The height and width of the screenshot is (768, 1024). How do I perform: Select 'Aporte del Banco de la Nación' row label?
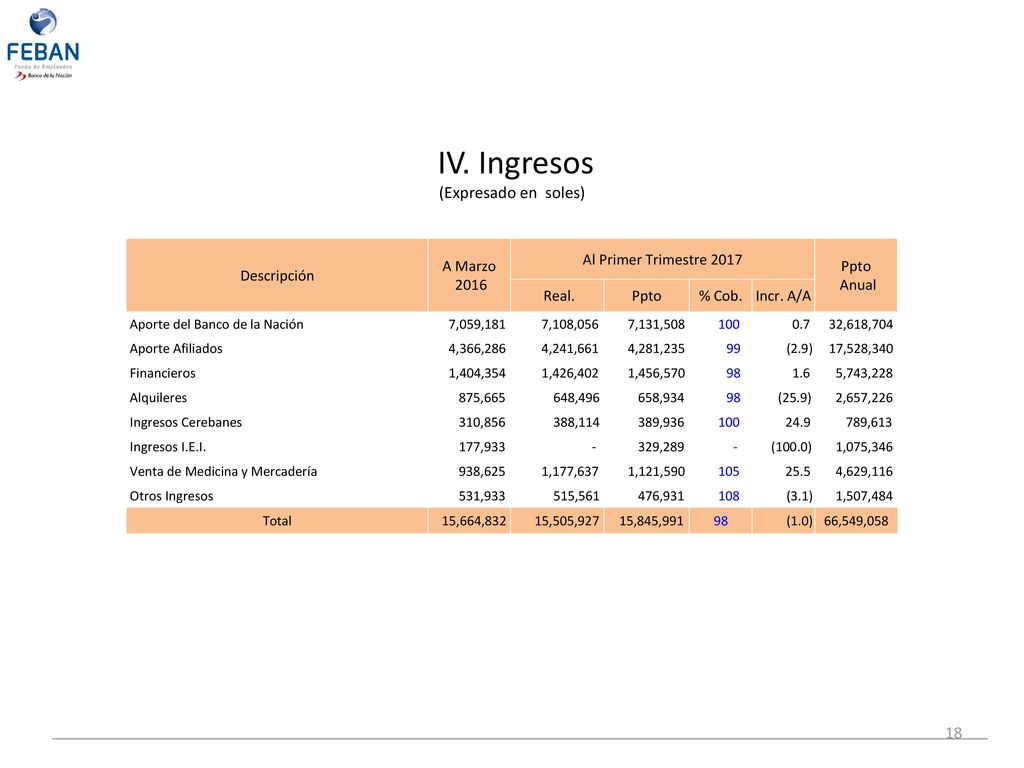pyautogui.click(x=216, y=325)
